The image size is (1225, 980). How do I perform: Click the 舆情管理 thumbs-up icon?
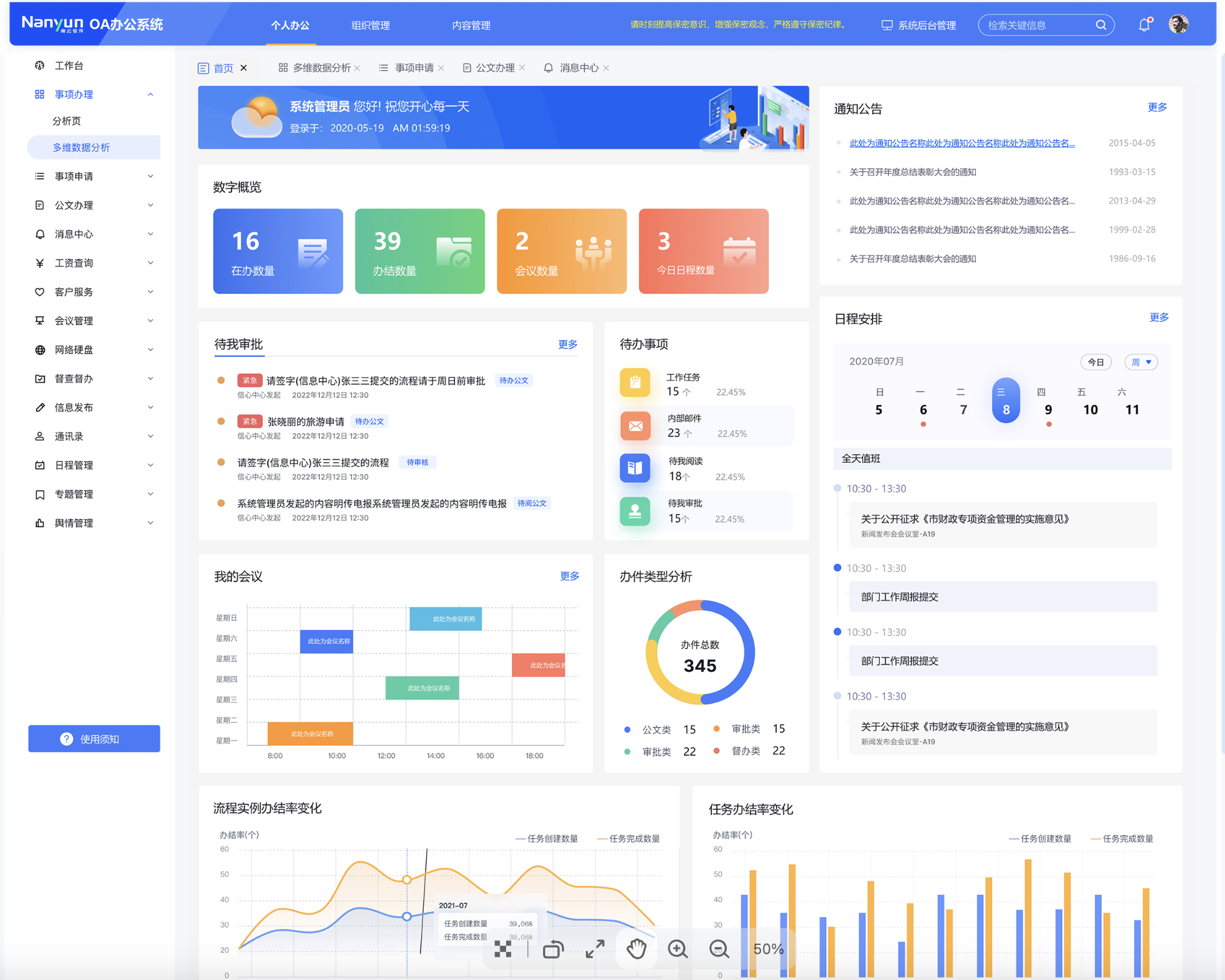click(x=40, y=523)
